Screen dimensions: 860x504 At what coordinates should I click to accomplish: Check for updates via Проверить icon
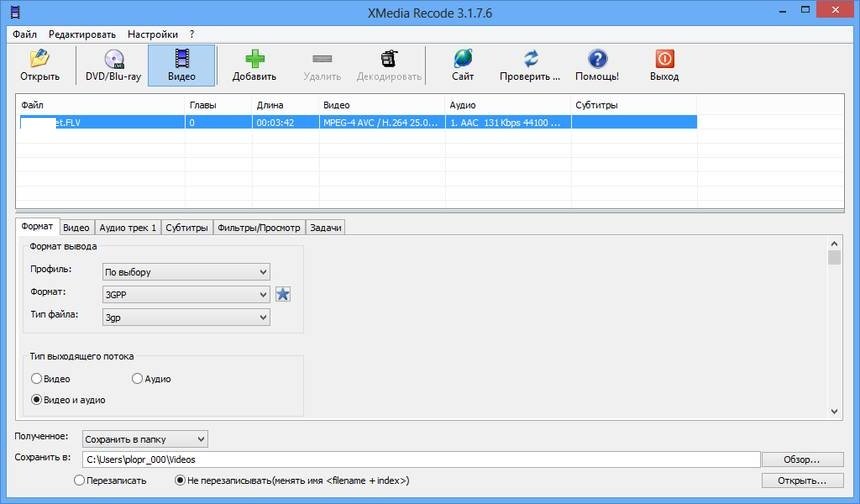click(530, 59)
